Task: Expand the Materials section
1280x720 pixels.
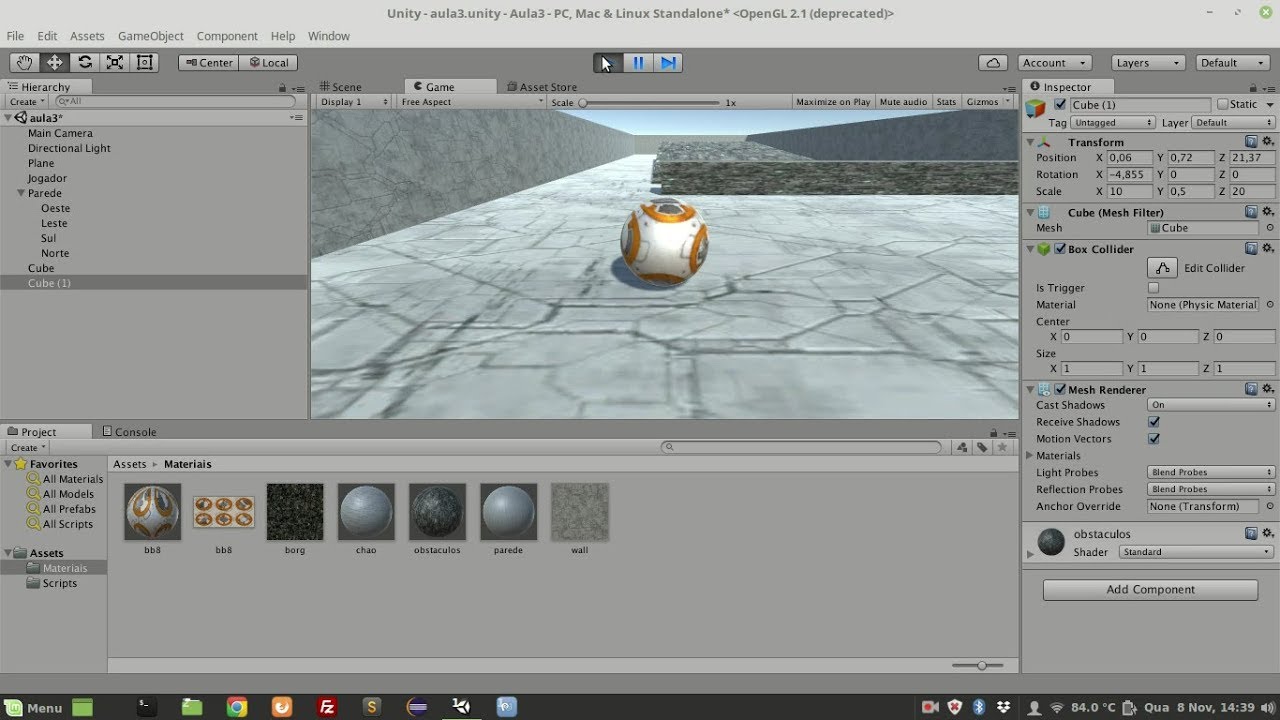Action: pyautogui.click(x=1031, y=456)
